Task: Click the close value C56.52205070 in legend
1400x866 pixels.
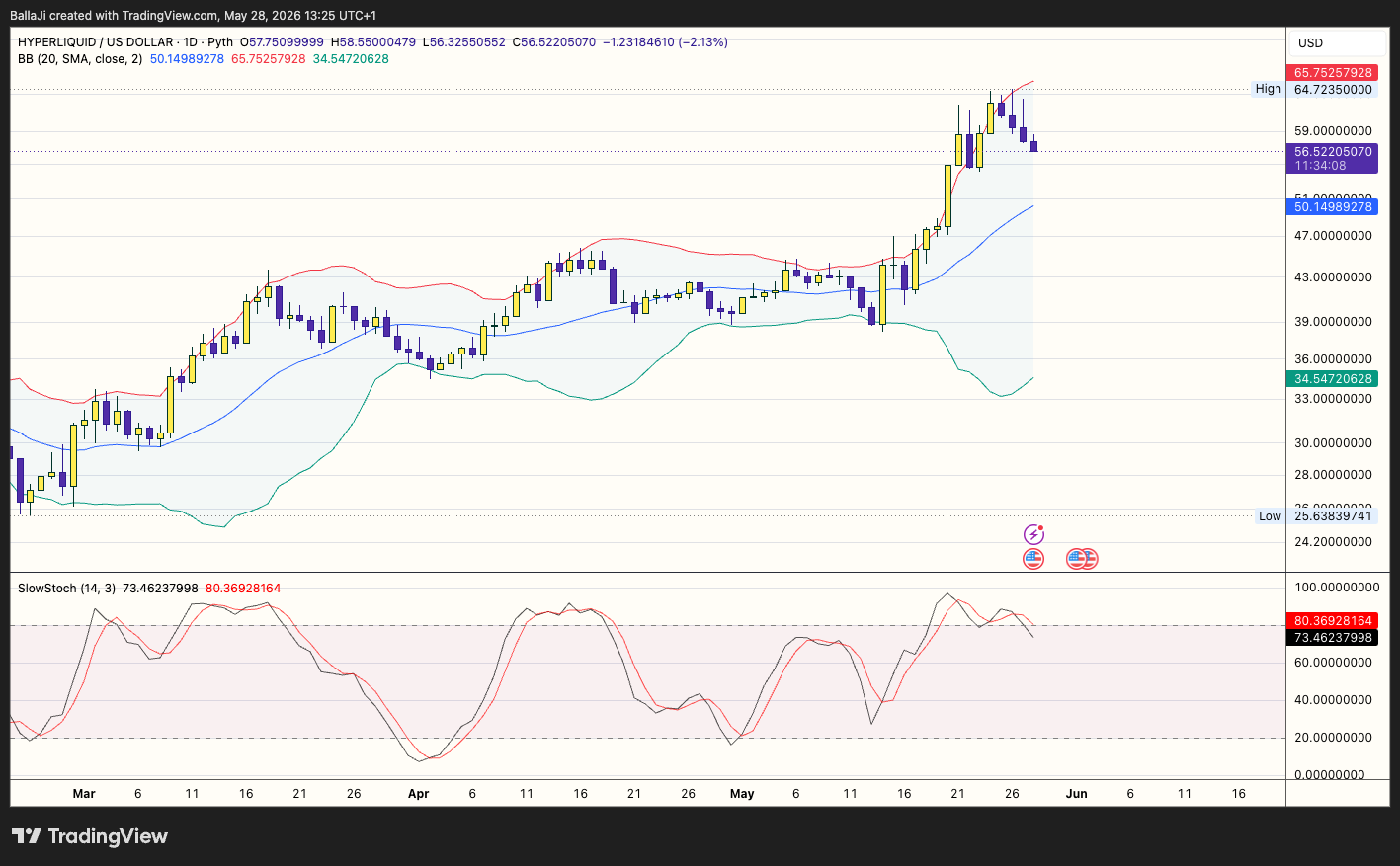Action: point(554,42)
